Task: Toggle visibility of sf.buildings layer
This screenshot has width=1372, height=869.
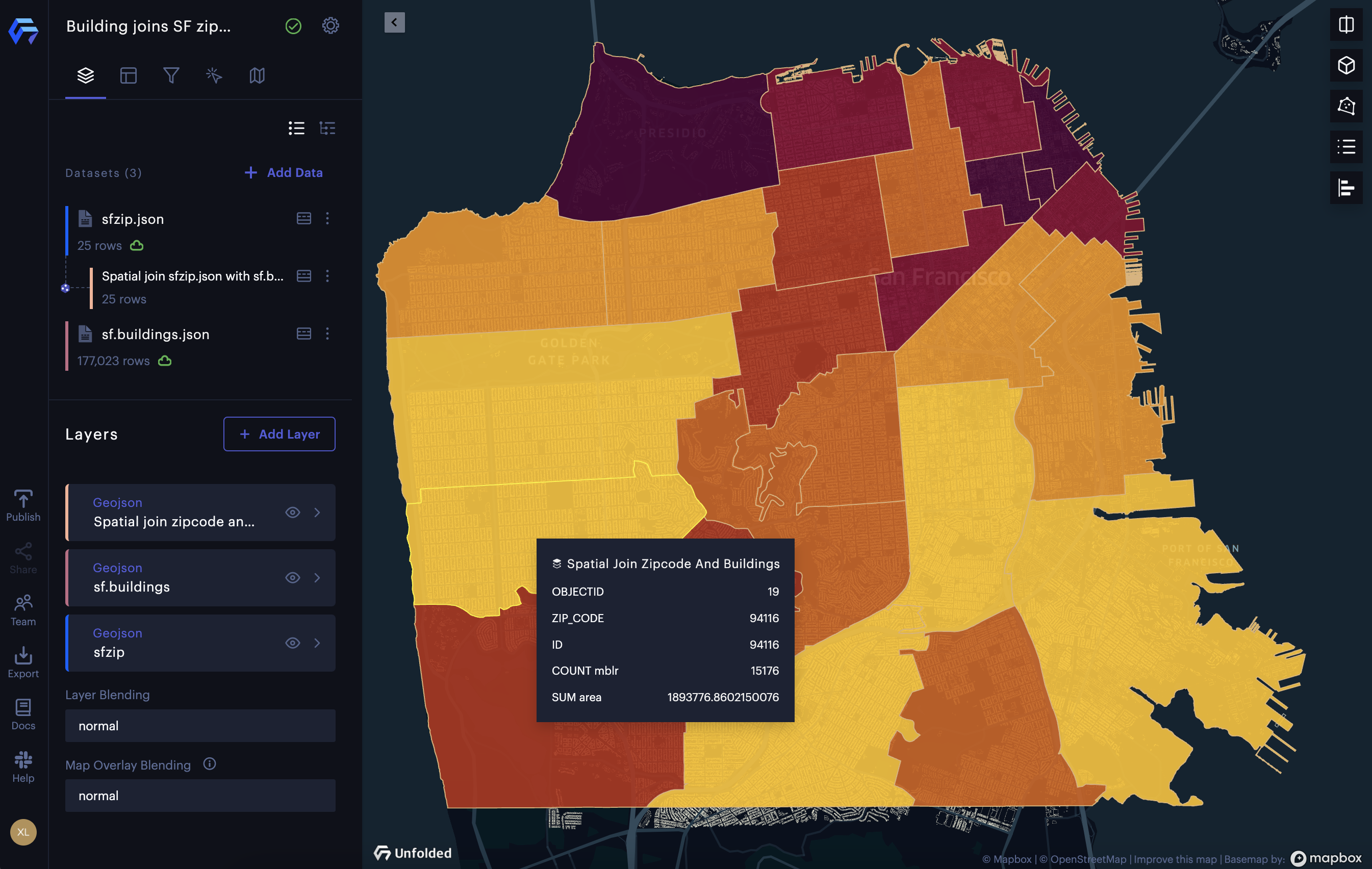Action: tap(292, 576)
